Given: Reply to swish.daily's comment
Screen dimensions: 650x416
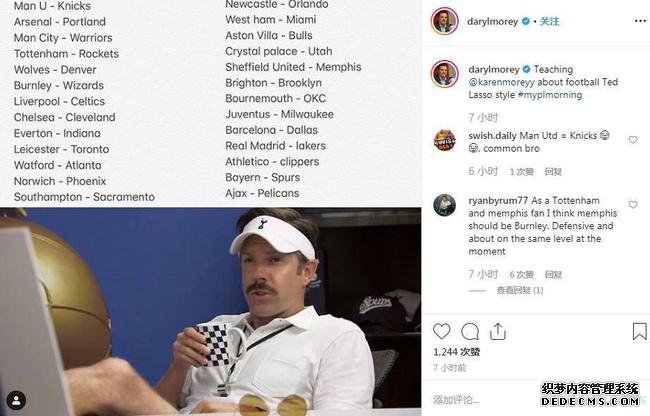Looking at the screenshot, I should pos(553,172).
